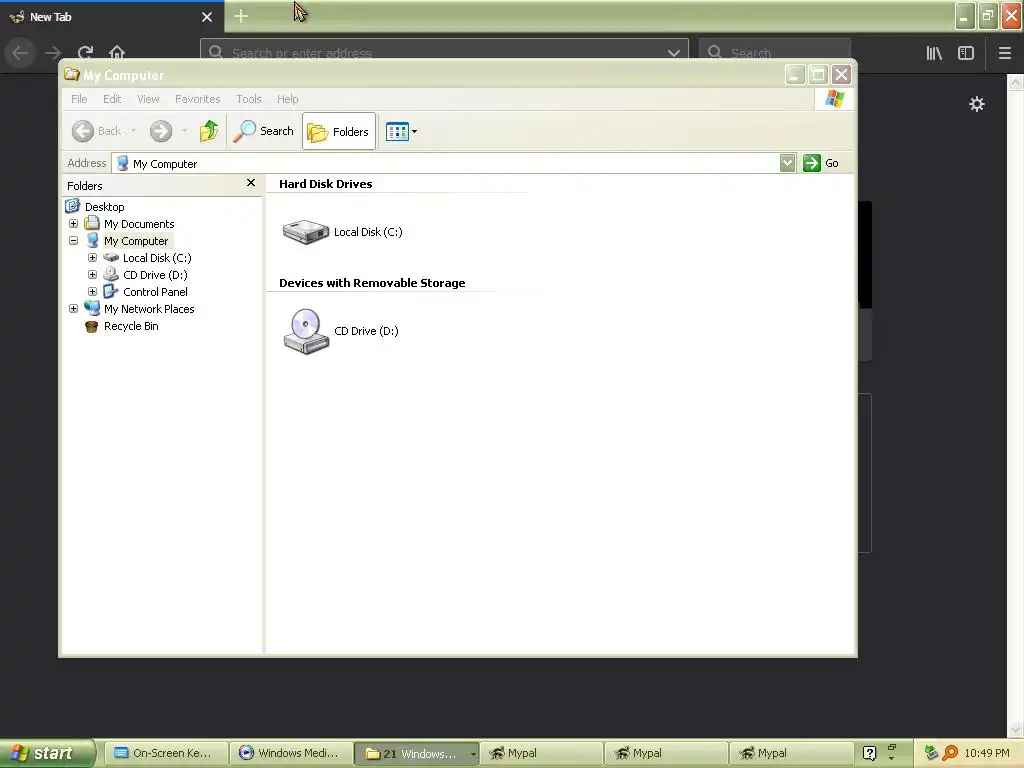Select the CD Drive (D:) disc icon
This screenshot has height=768, width=1024.
click(306, 331)
